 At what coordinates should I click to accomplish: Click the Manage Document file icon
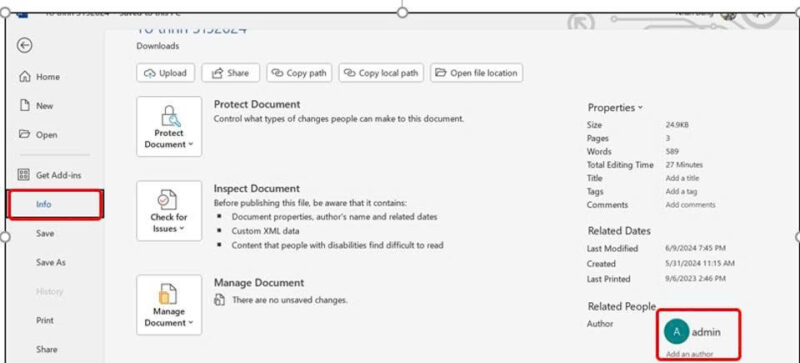[168, 294]
